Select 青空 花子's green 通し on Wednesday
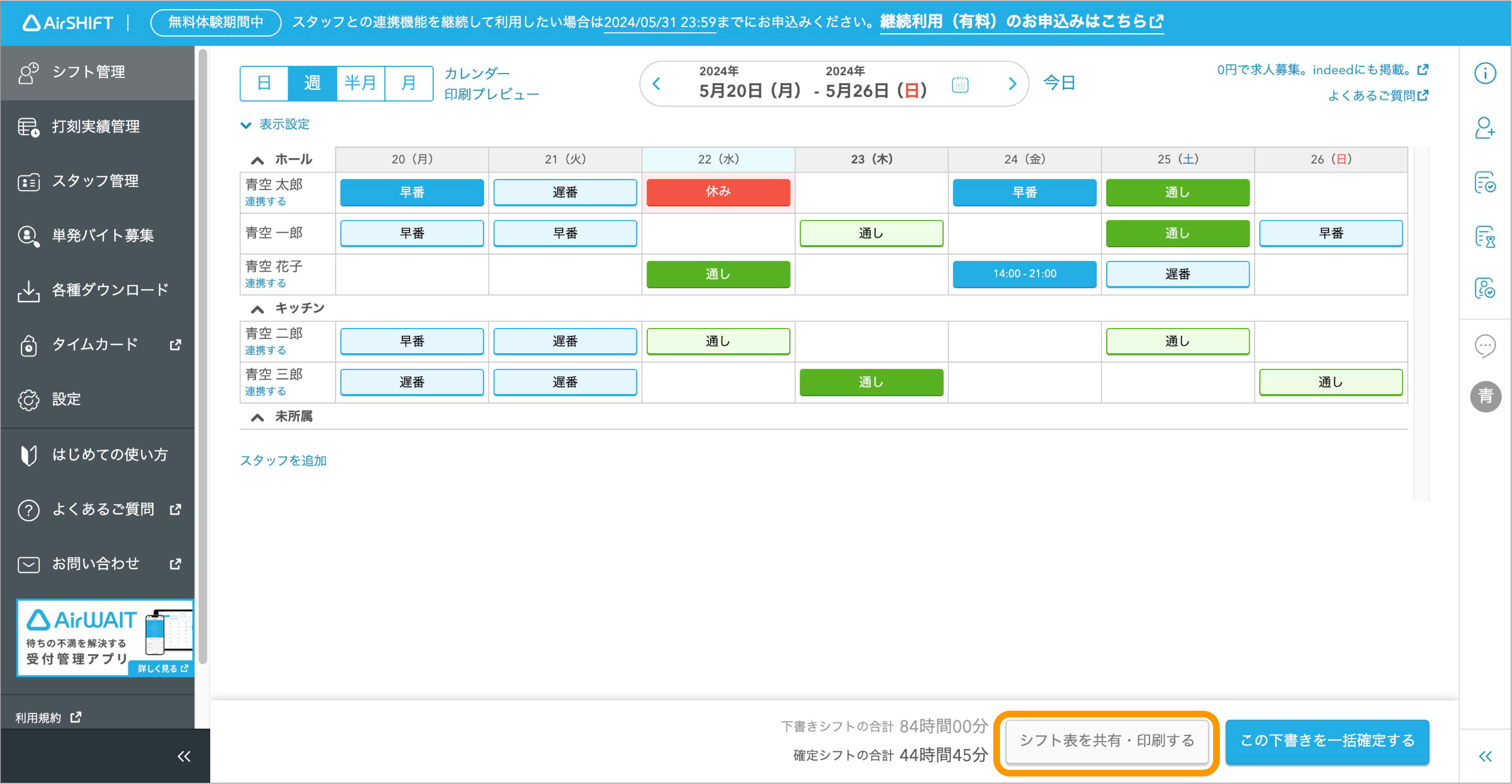Viewport: 1512px width, 784px height. click(718, 274)
